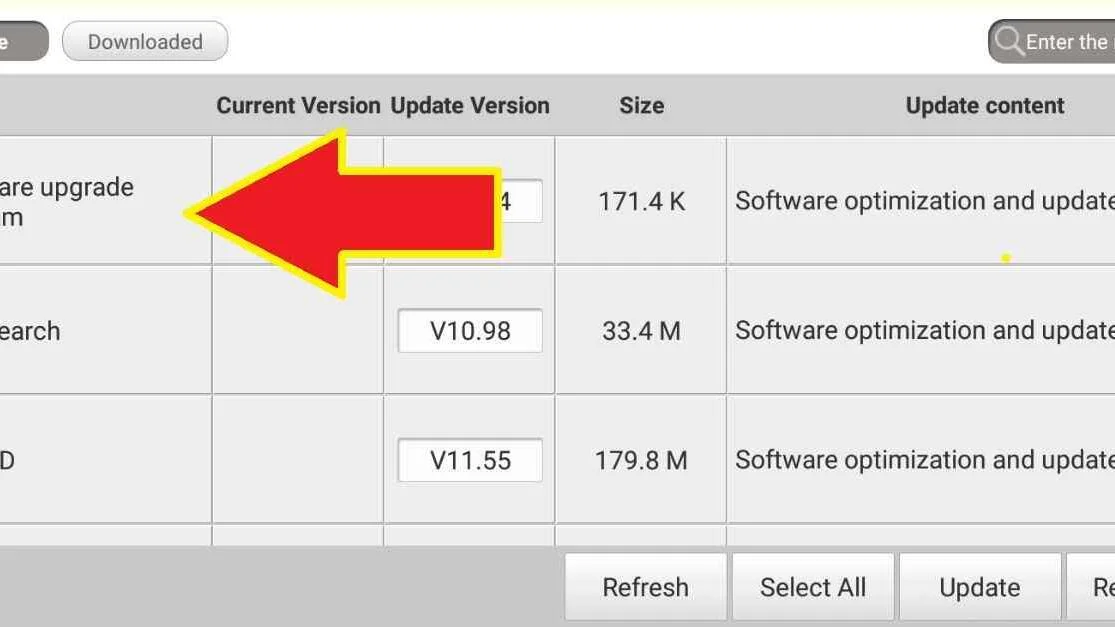
Task: Select the partially visible tab beside Downloaded
Action: pyautogui.click(x=21, y=41)
